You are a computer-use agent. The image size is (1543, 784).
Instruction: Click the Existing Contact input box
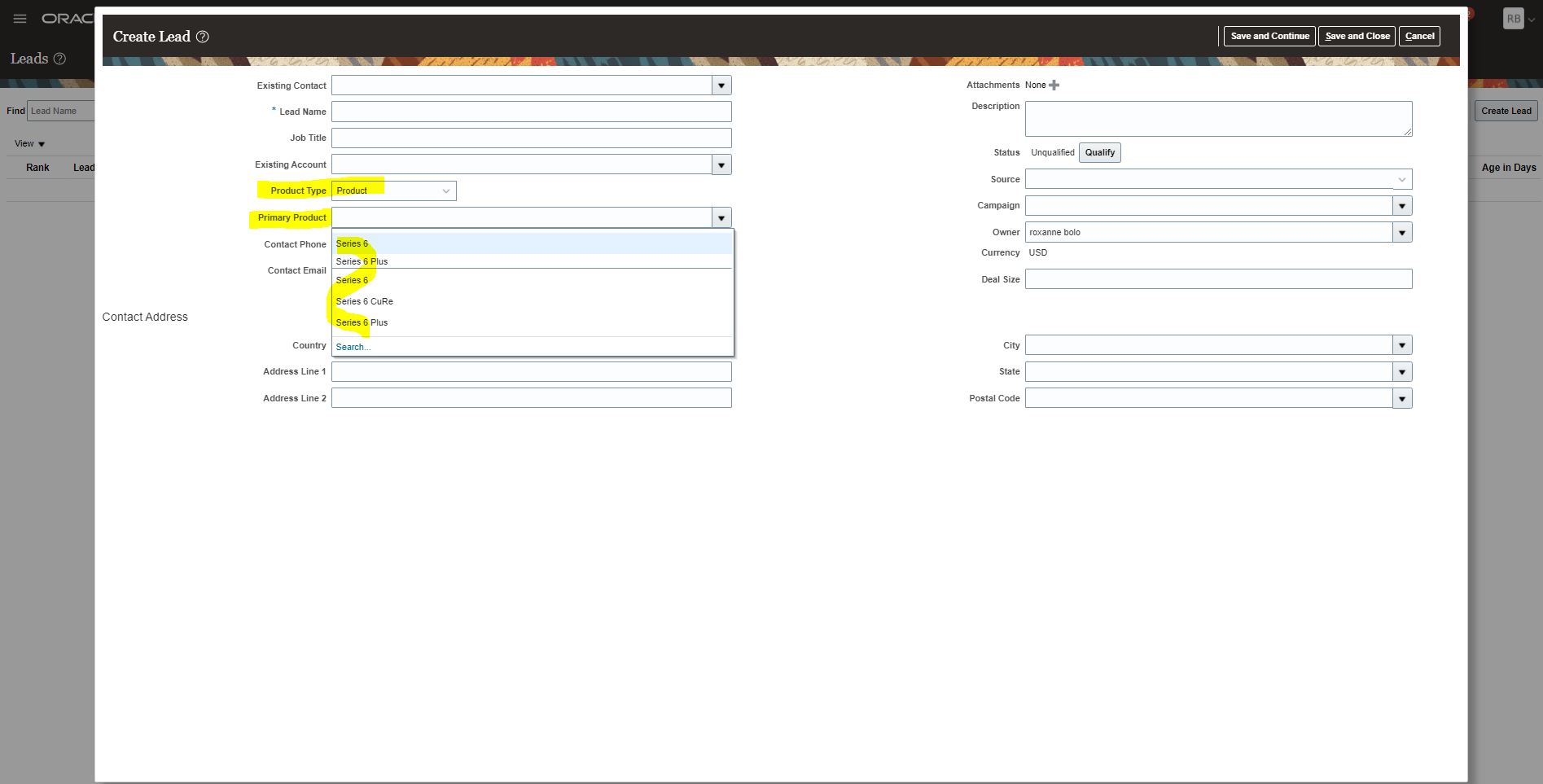522,85
